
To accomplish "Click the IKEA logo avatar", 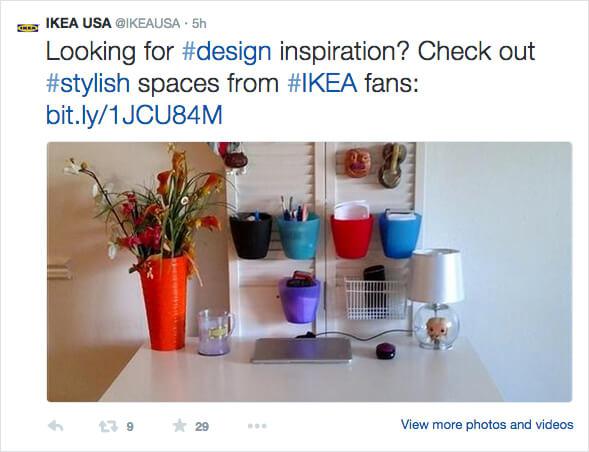I will pyautogui.click(x=28, y=28).
